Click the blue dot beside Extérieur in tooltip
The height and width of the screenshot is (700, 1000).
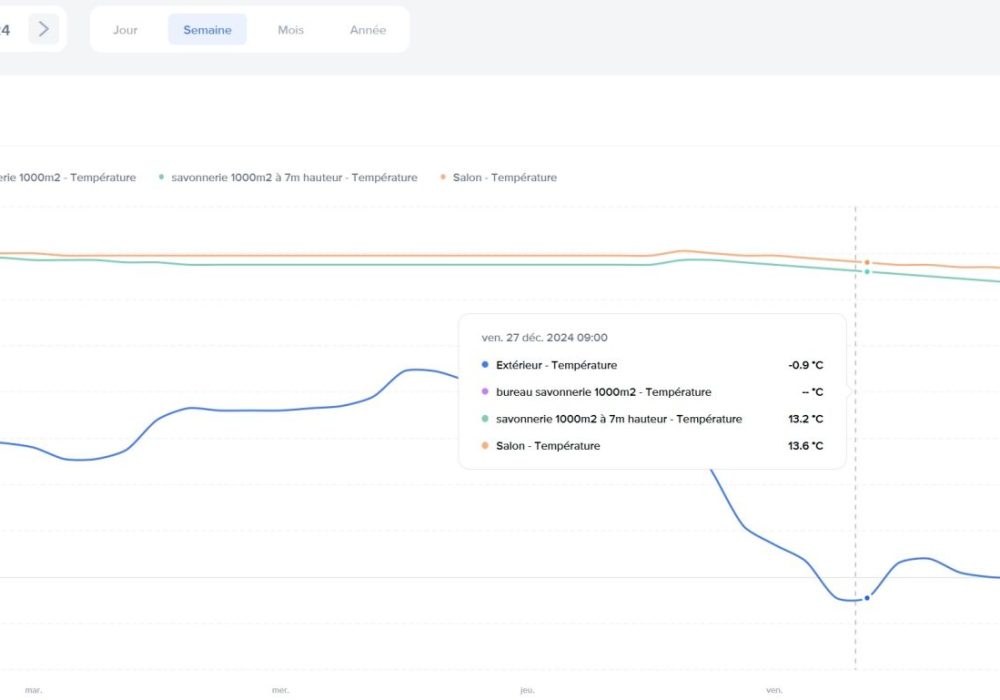click(485, 365)
